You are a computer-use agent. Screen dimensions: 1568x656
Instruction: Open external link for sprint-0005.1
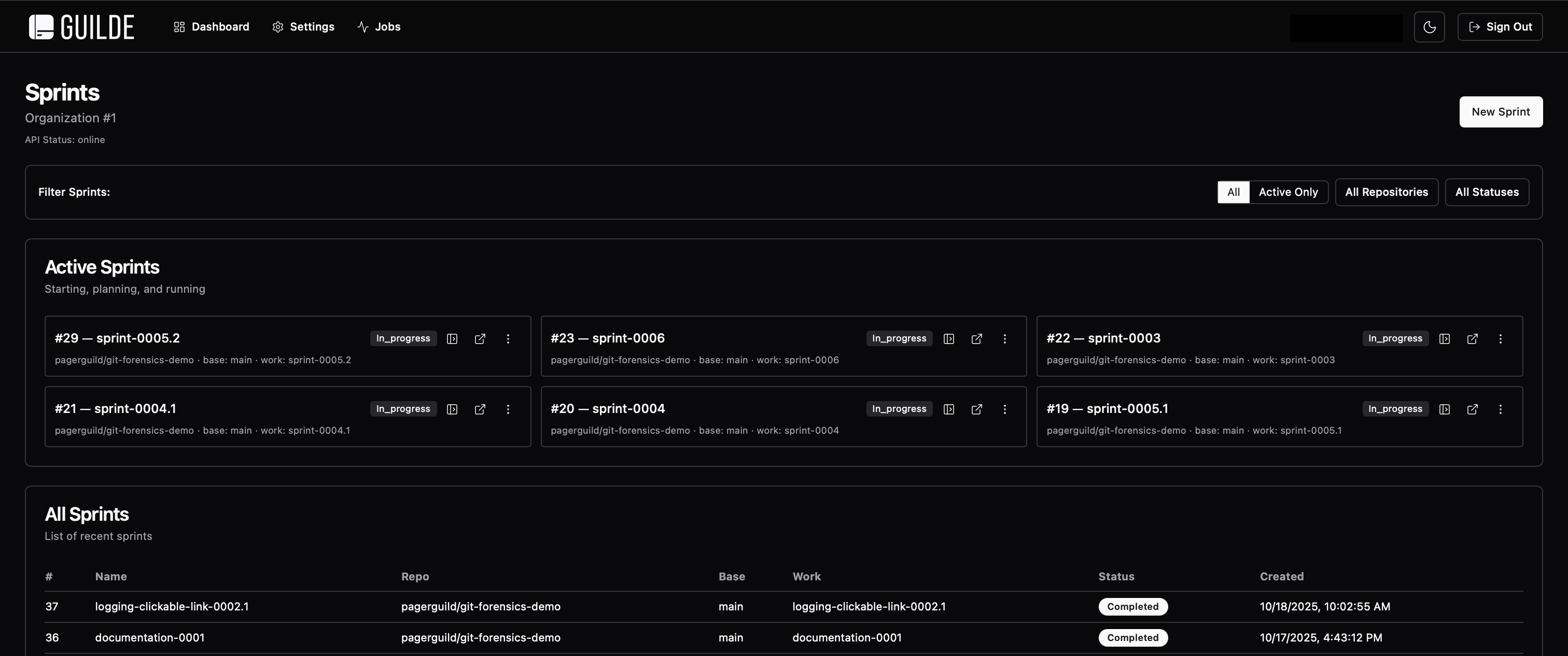point(1472,409)
